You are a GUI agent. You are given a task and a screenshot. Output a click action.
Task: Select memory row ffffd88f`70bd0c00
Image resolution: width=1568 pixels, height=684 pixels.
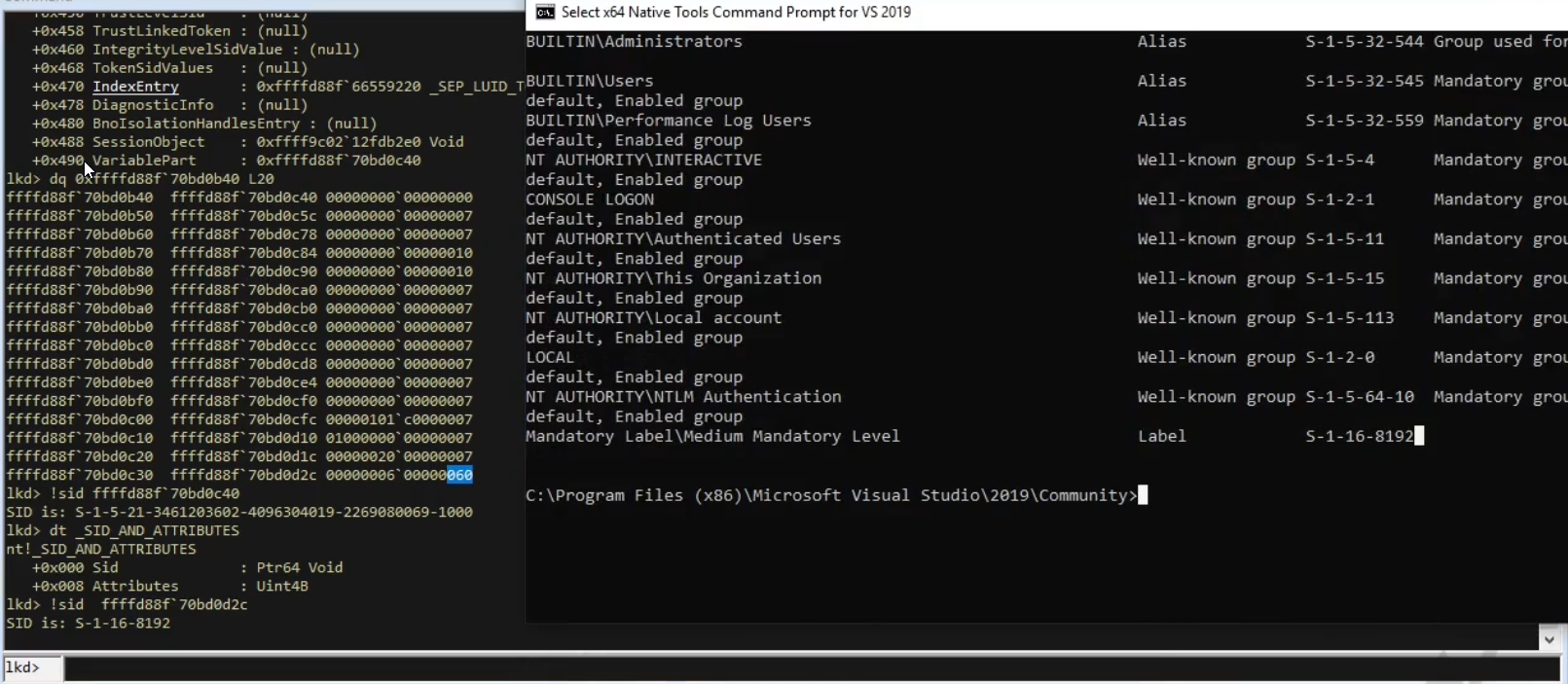coord(239,419)
